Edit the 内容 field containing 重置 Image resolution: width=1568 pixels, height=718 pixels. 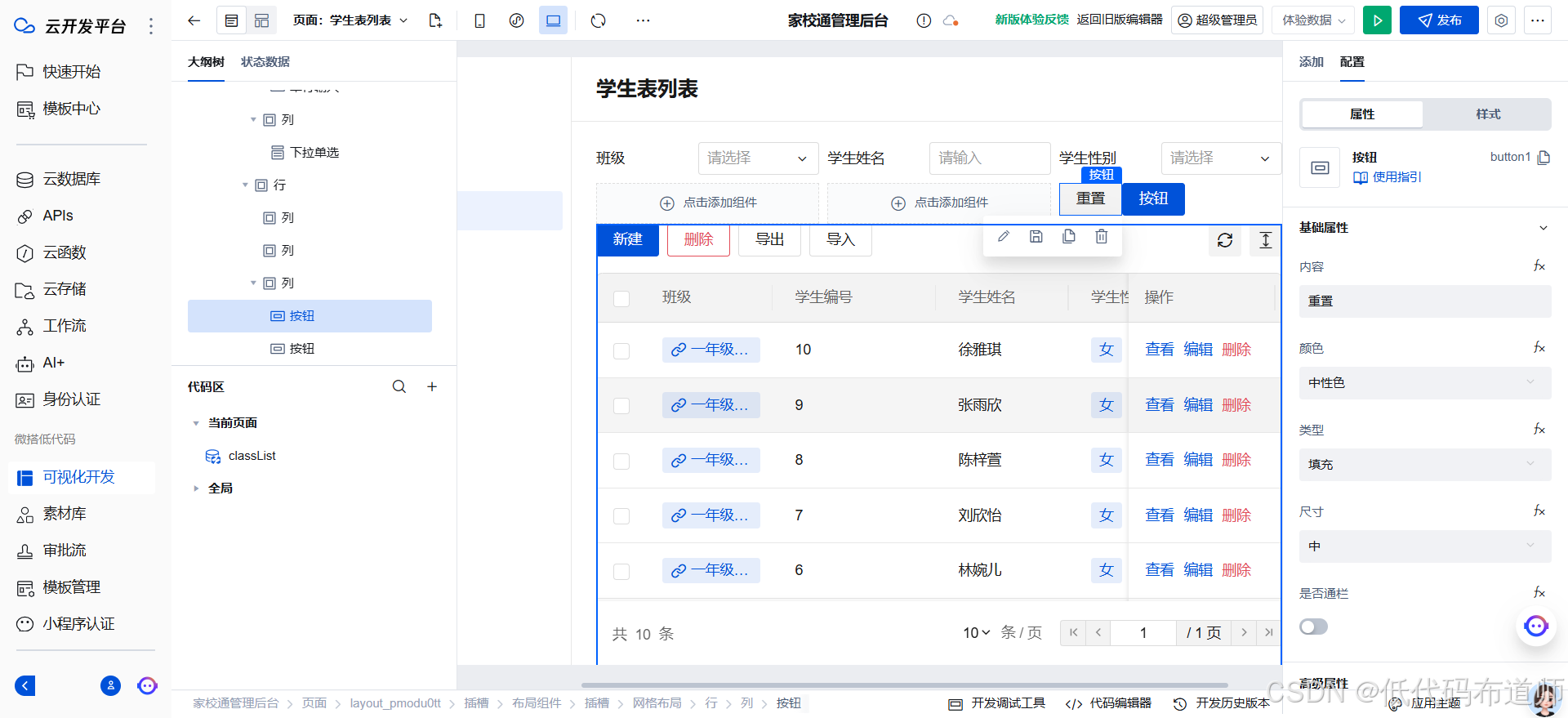[x=1425, y=301]
